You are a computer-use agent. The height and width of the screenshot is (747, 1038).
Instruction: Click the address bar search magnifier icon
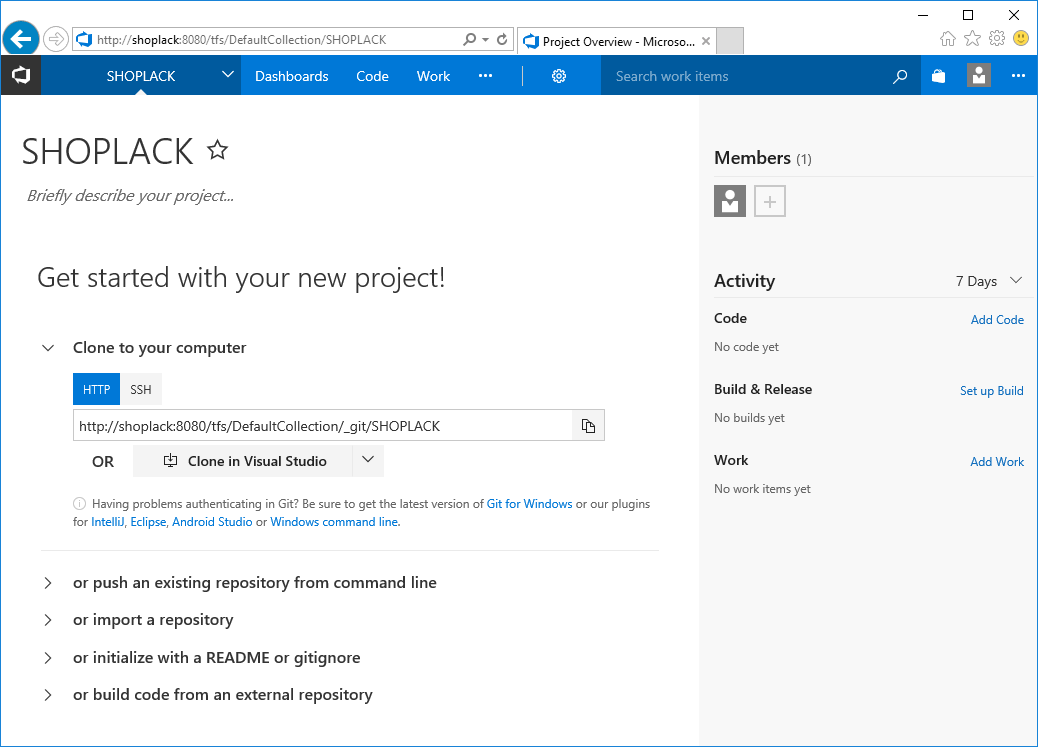click(x=469, y=40)
